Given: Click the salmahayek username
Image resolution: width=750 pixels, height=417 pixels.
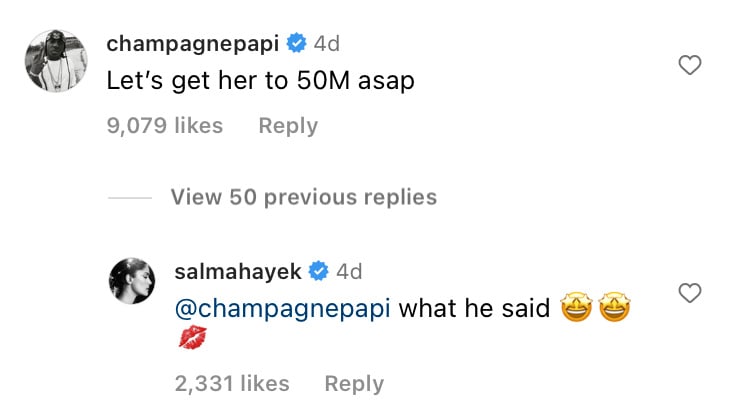Looking at the screenshot, I should (237, 271).
